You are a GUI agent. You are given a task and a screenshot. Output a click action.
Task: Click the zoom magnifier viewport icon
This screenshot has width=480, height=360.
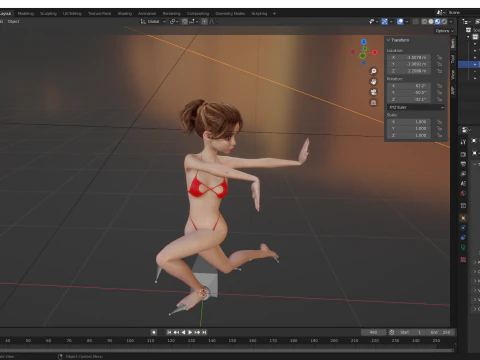[x=374, y=71]
